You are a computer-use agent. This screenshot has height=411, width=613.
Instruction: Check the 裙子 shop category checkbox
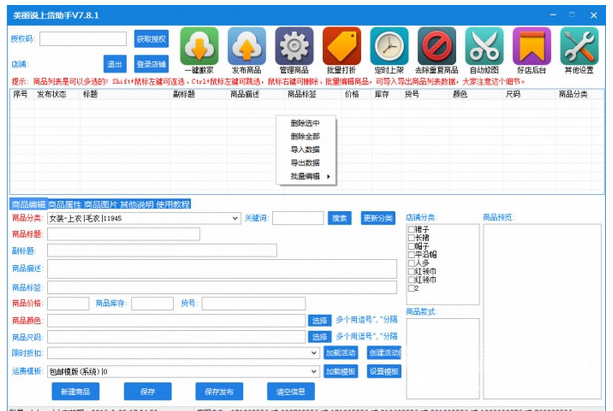[411, 230]
